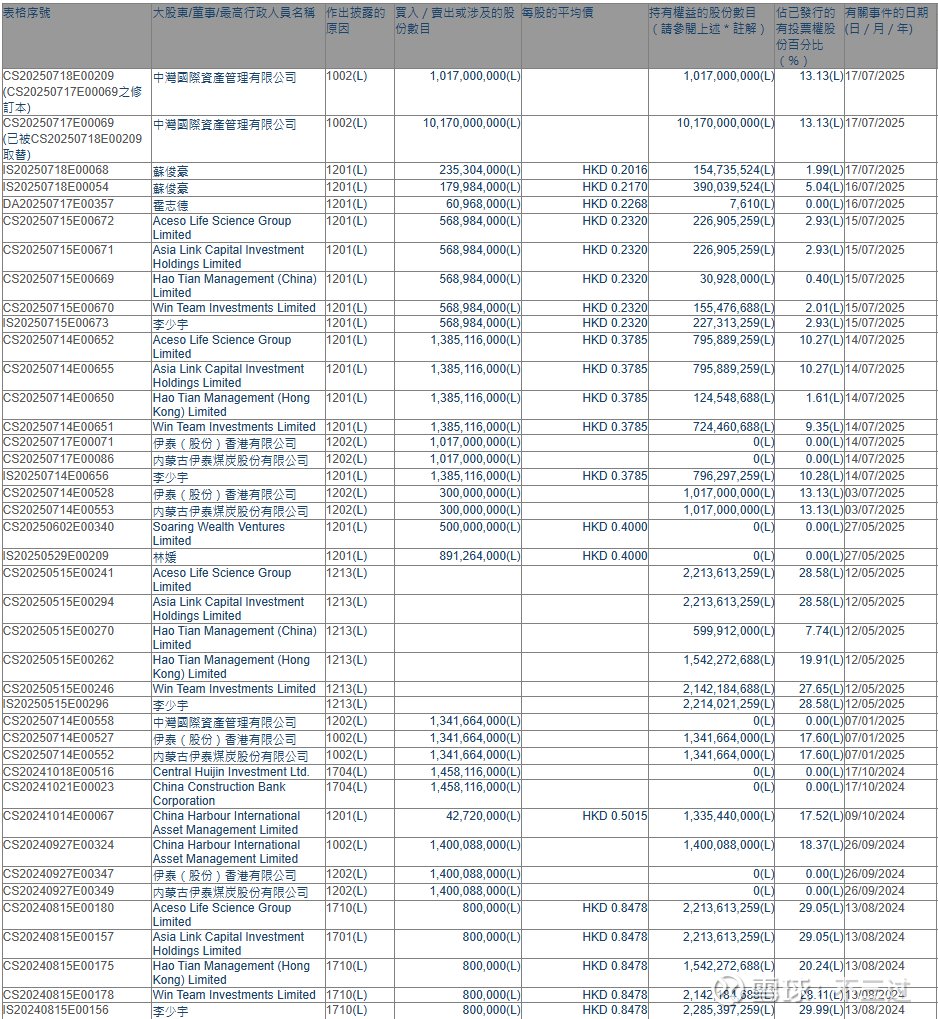Open form CS20250714E00558 link
The image size is (938, 1019).
pos(59,721)
